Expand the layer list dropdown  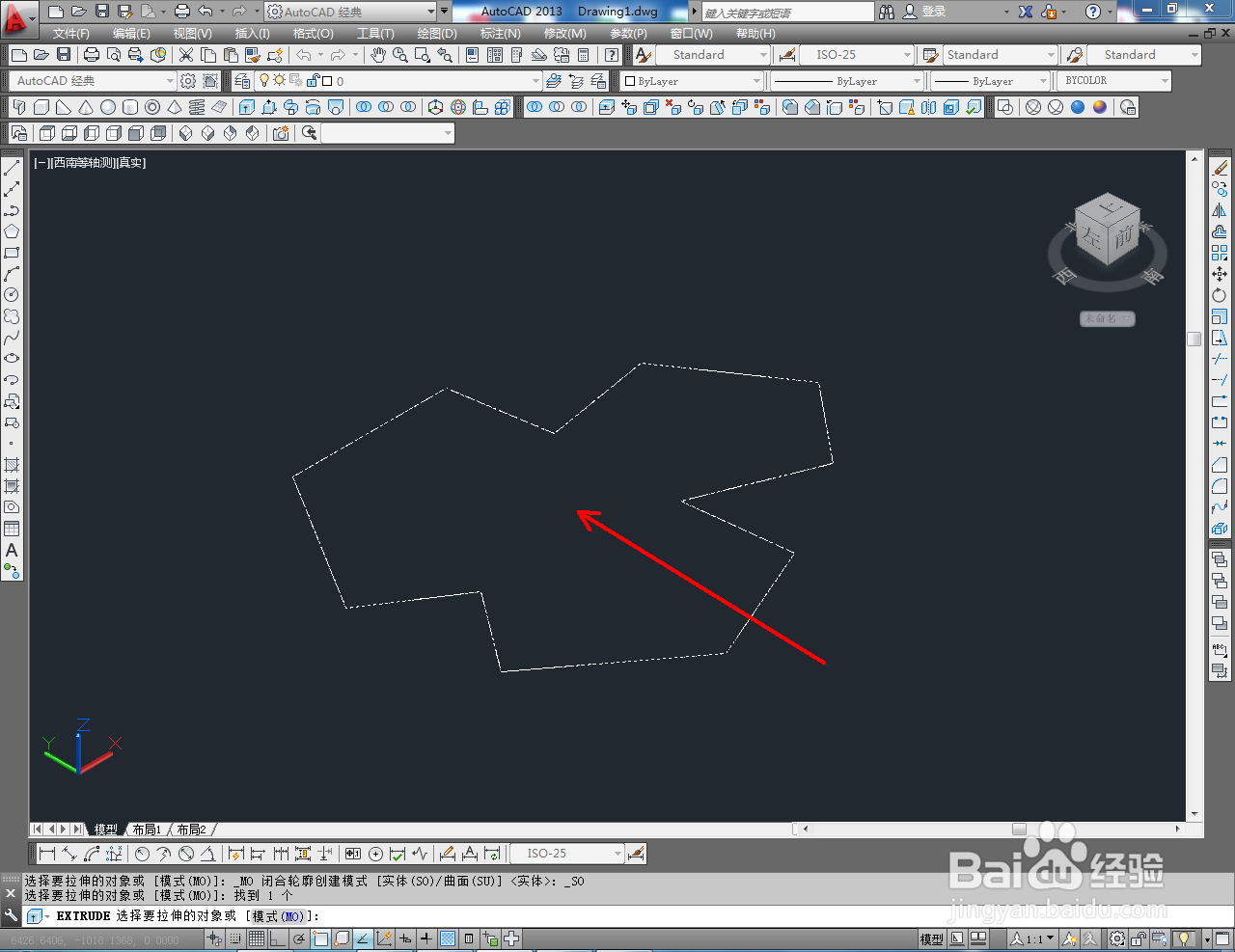535,81
